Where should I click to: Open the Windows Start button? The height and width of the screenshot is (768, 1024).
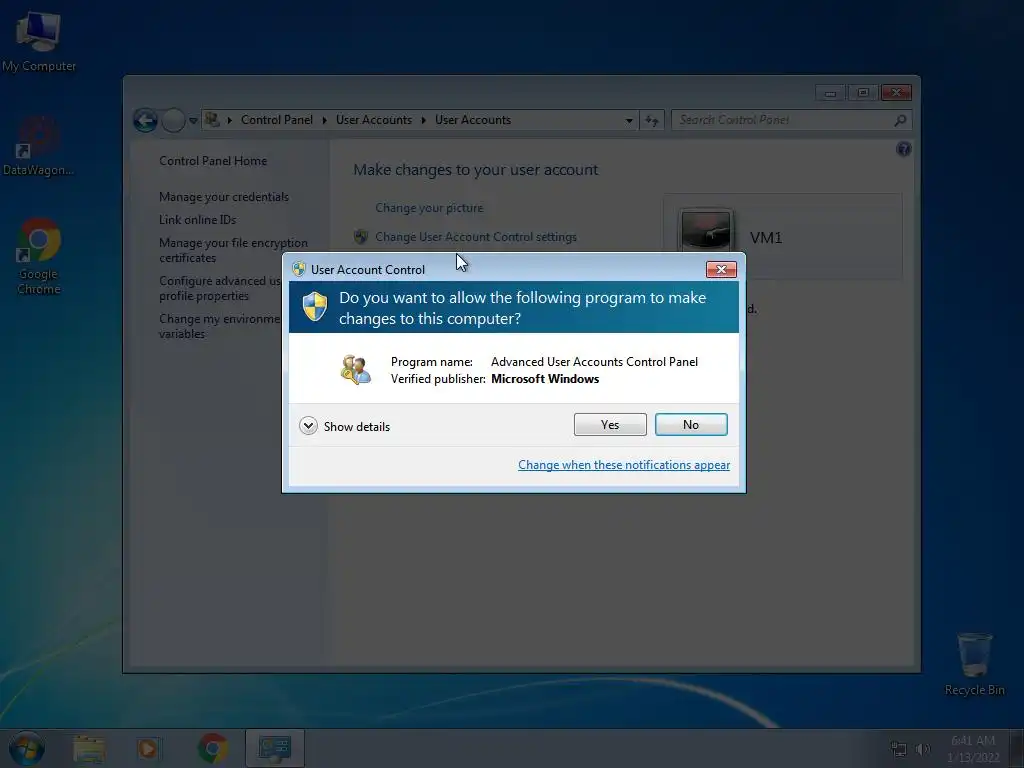[x=26, y=748]
